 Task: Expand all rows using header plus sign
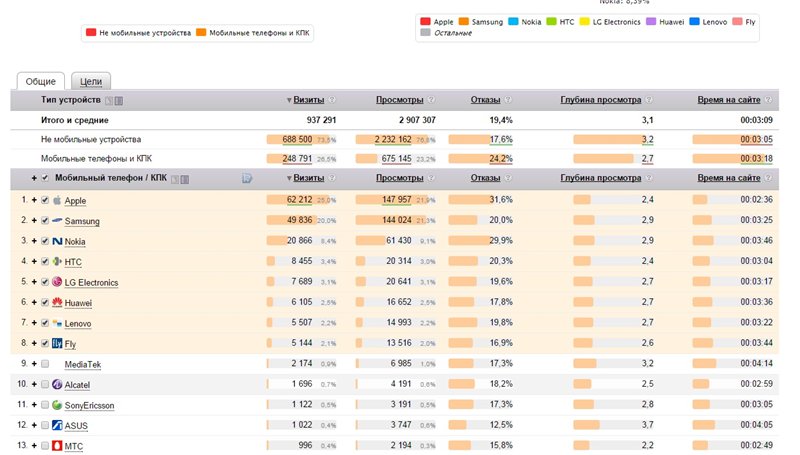coord(33,178)
